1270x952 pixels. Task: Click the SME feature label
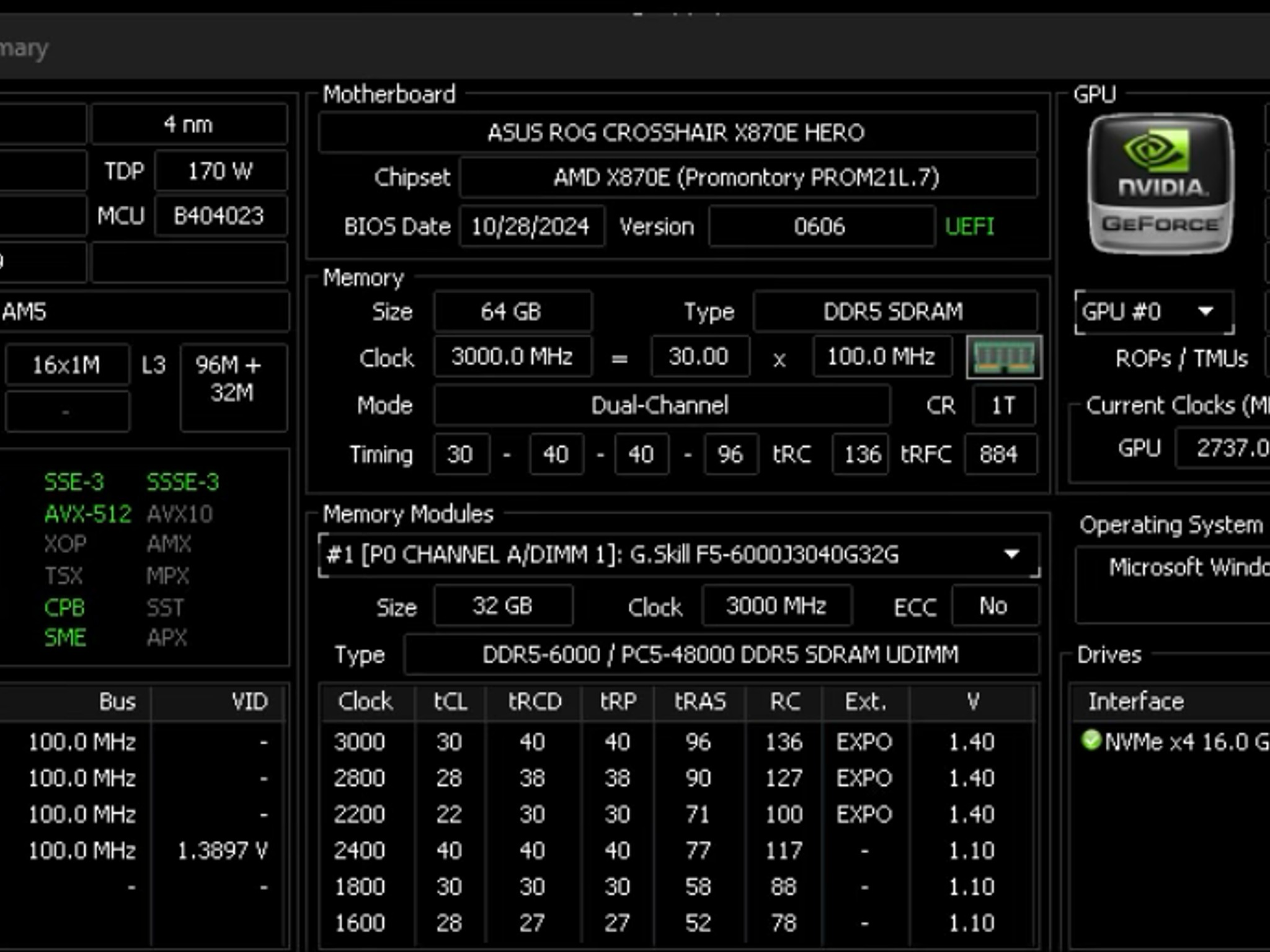click(x=64, y=638)
